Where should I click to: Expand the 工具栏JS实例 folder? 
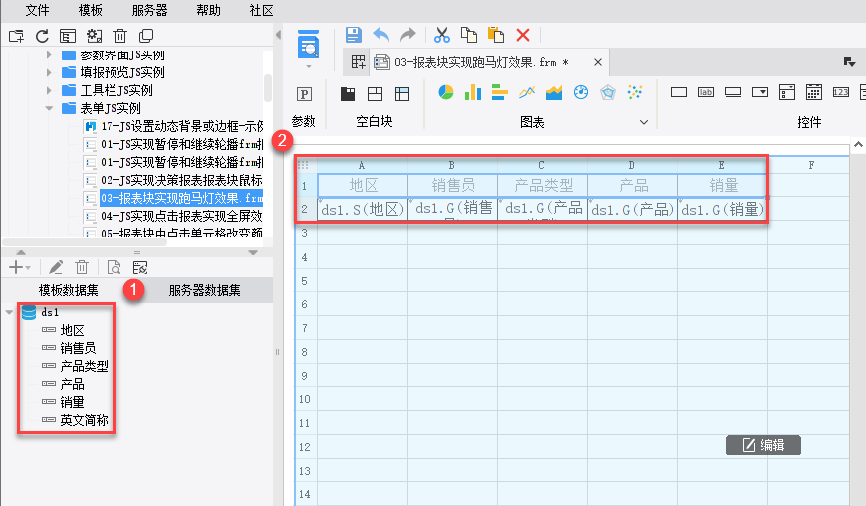(49, 90)
